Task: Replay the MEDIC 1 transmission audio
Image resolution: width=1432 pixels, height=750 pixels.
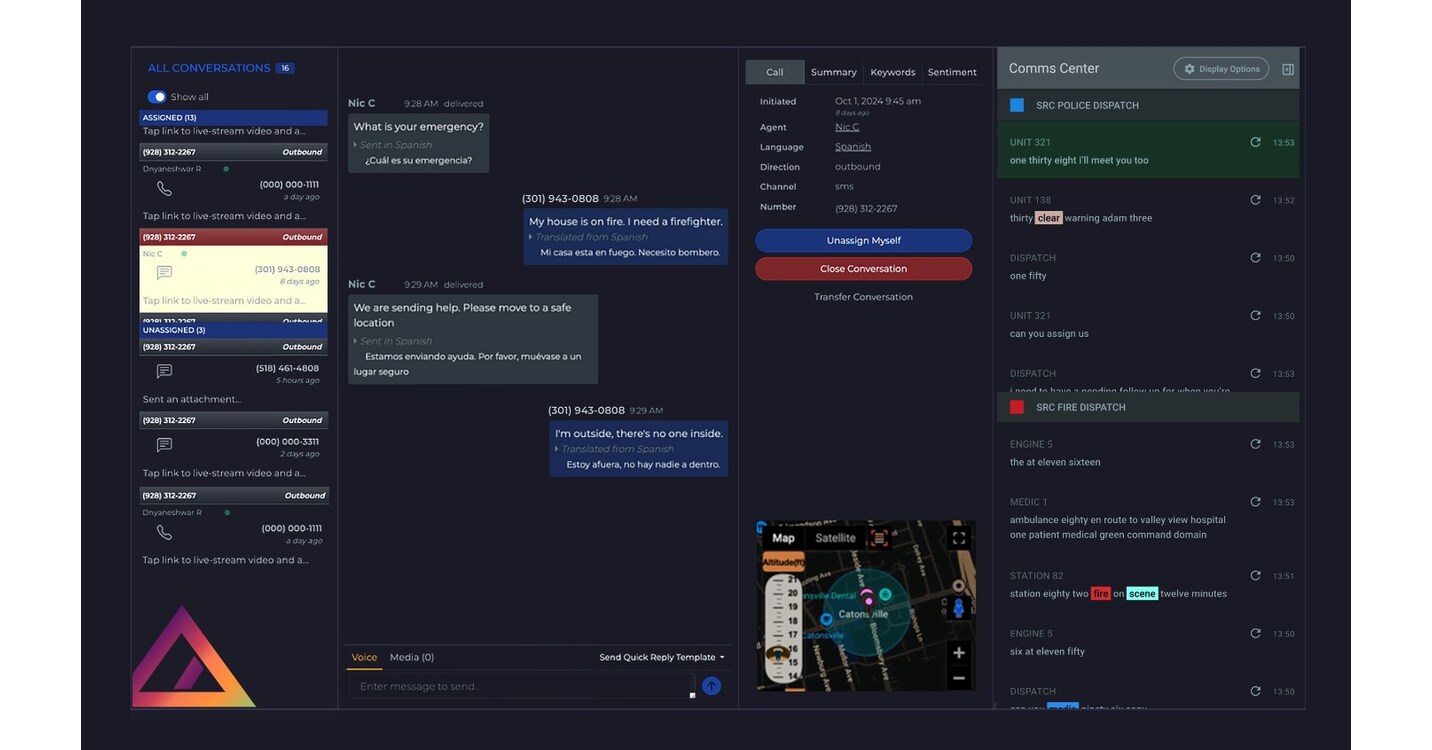Action: 1255,502
